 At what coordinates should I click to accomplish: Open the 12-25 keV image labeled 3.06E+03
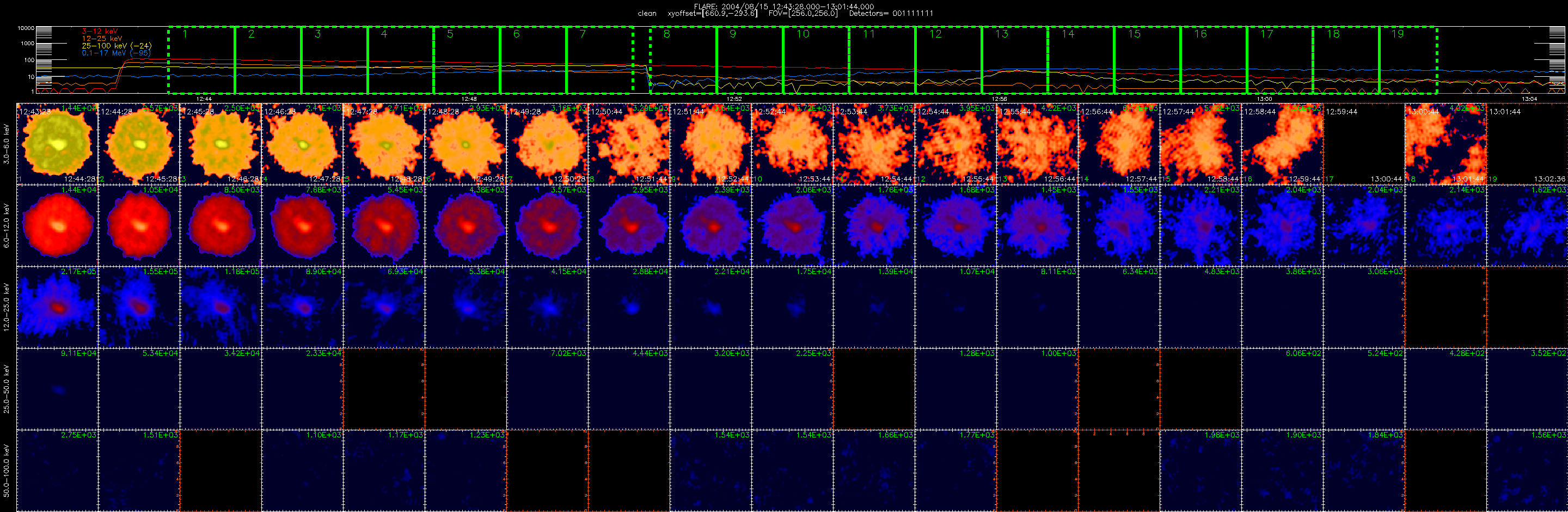[1364, 307]
